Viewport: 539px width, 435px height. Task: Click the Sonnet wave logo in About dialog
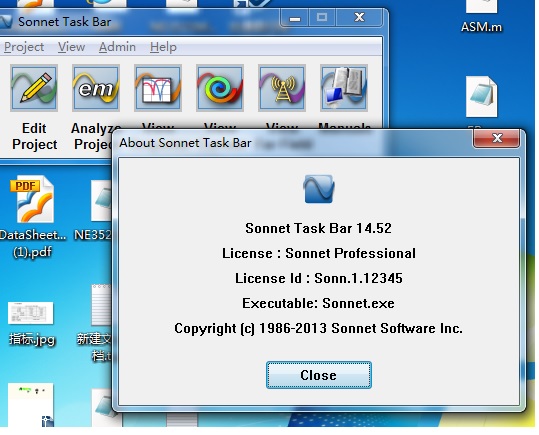coord(319,189)
